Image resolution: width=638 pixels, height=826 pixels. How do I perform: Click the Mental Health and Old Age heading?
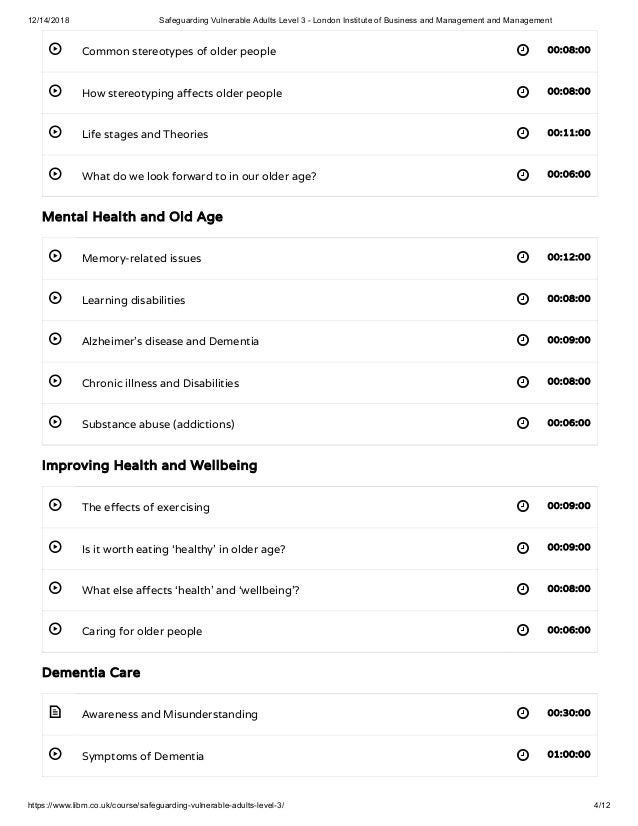[132, 217]
